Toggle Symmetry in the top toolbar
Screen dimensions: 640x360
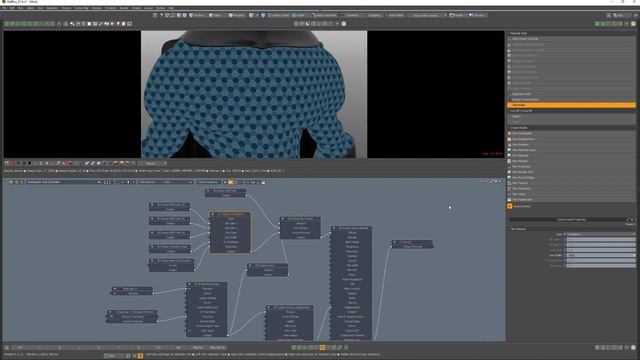pos(351,15)
